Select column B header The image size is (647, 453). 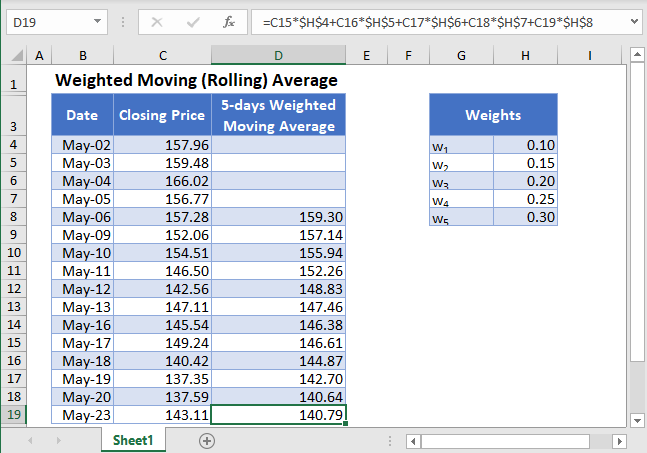(x=83, y=55)
